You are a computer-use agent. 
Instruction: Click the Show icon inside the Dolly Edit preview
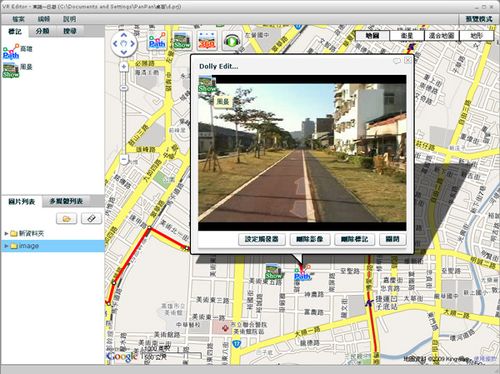[207, 84]
